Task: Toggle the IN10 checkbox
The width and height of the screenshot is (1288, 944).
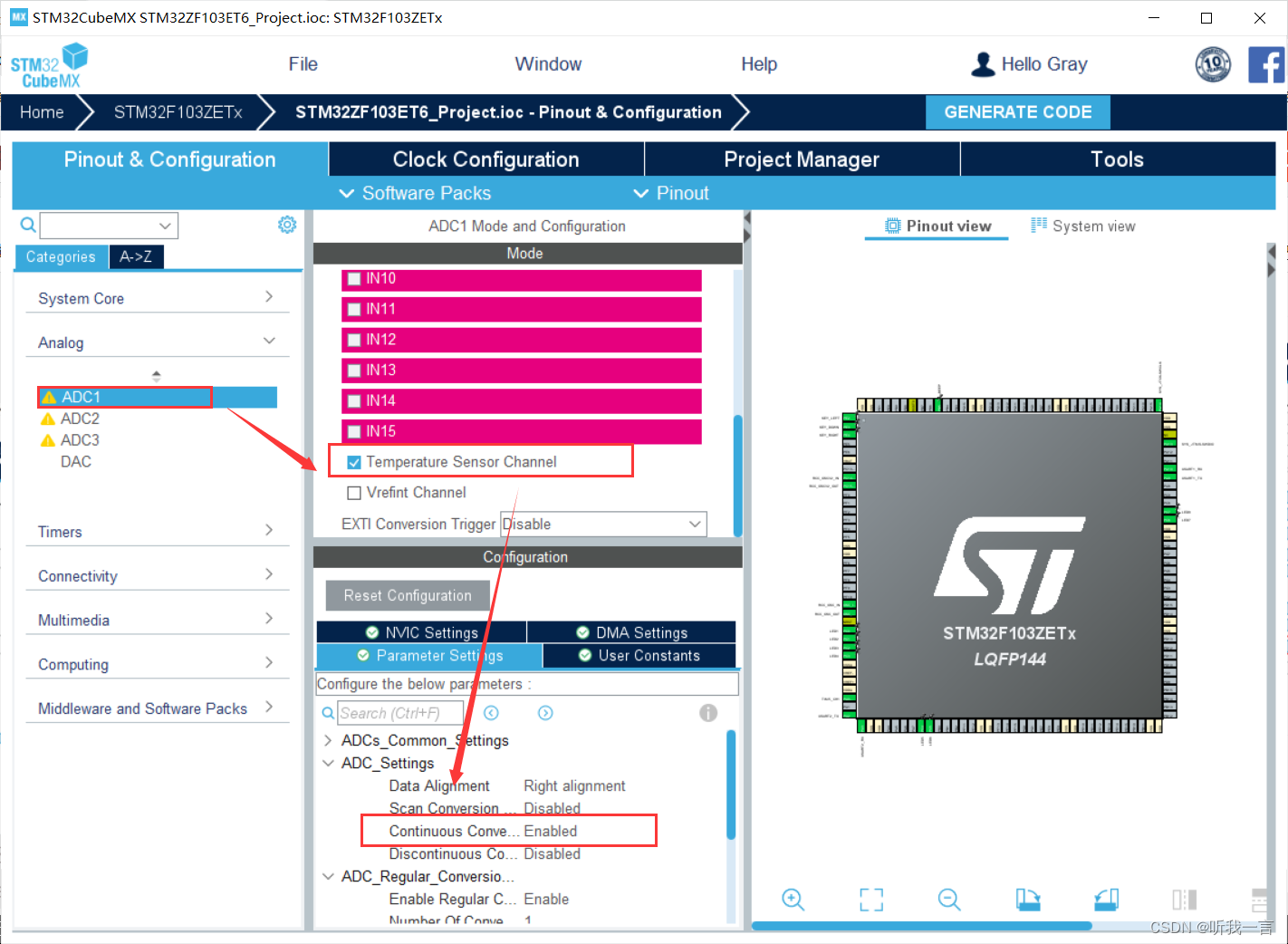Action: pyautogui.click(x=354, y=279)
